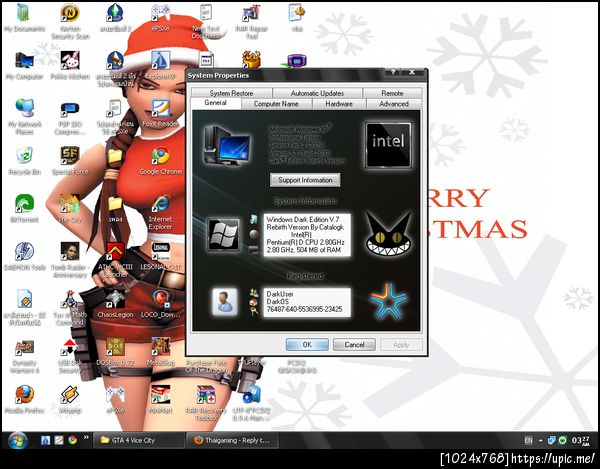Switch to the Computer Name tab
The image size is (600, 469).
[x=276, y=104]
